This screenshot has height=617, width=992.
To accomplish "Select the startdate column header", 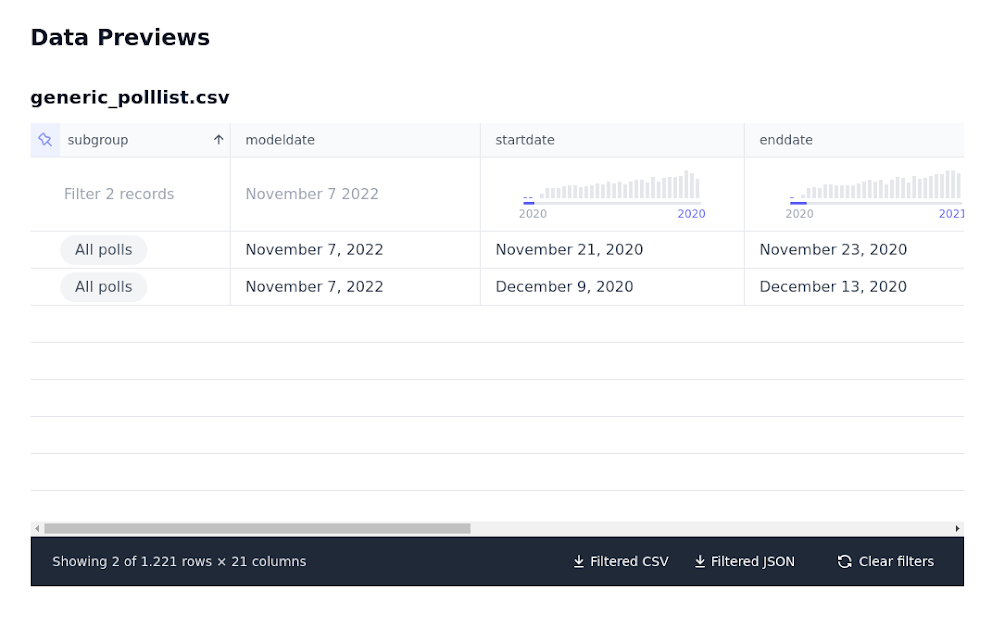I will tap(612, 140).
